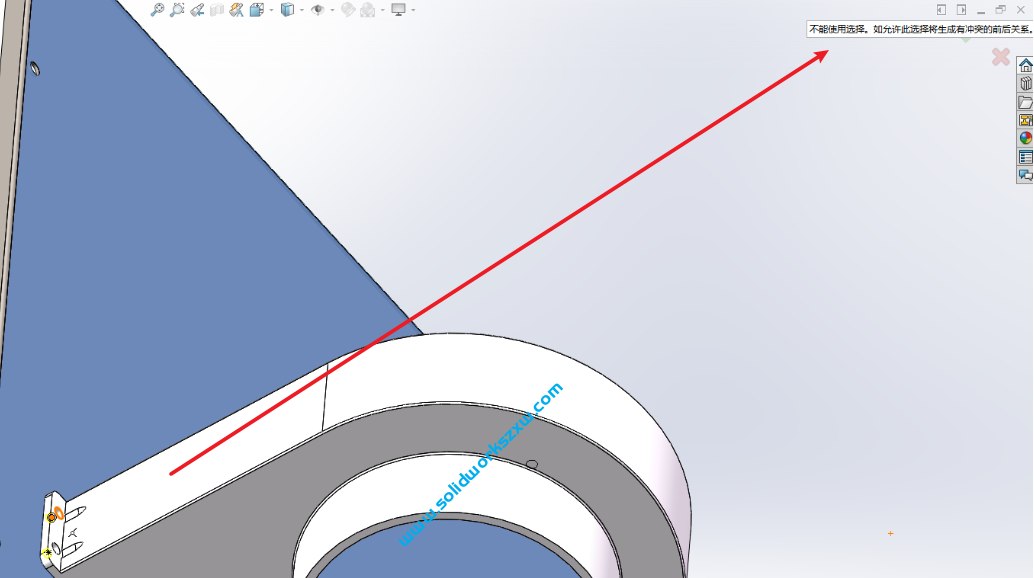Expand the View Orientation dropdown arrow
Image resolution: width=1034 pixels, height=578 pixels.
pyautogui.click(x=271, y=10)
